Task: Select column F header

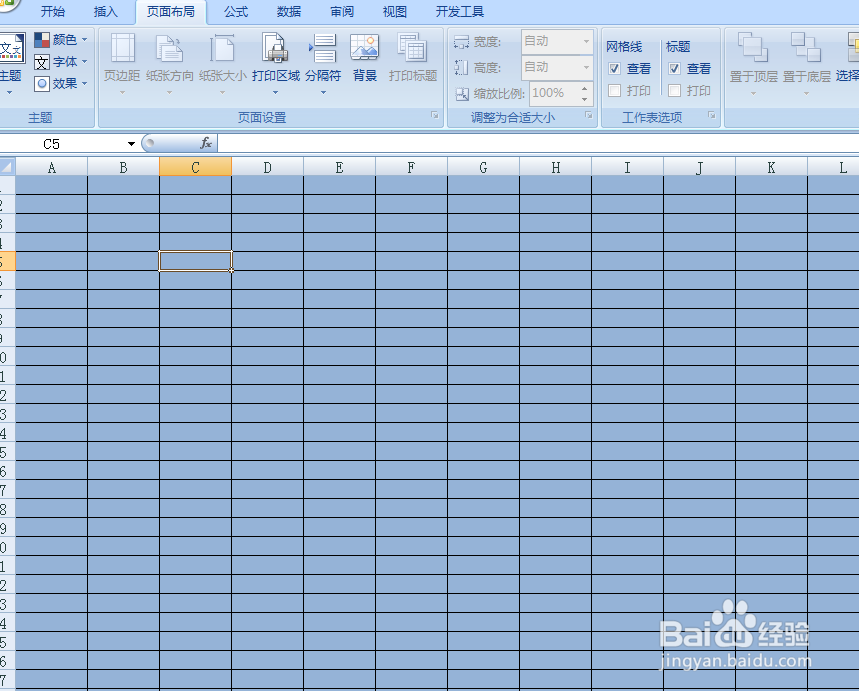Action: 411,167
